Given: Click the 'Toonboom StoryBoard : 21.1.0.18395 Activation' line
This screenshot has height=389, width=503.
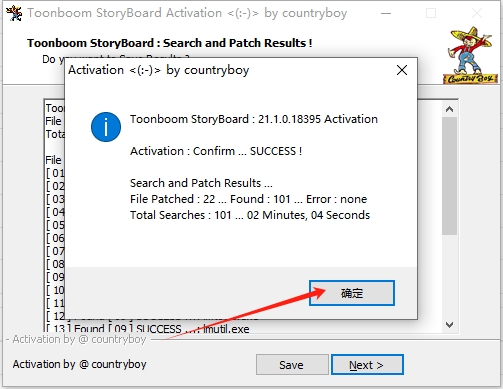Looking at the screenshot, I should click(x=254, y=119).
